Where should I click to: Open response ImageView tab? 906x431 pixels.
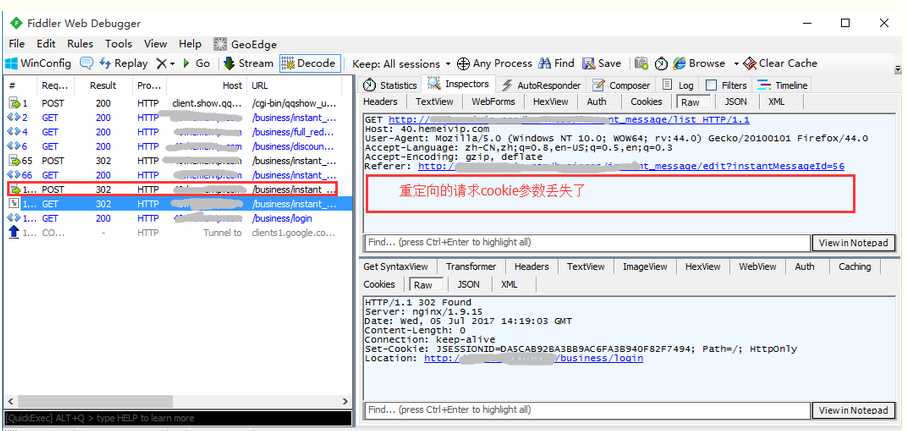click(645, 266)
